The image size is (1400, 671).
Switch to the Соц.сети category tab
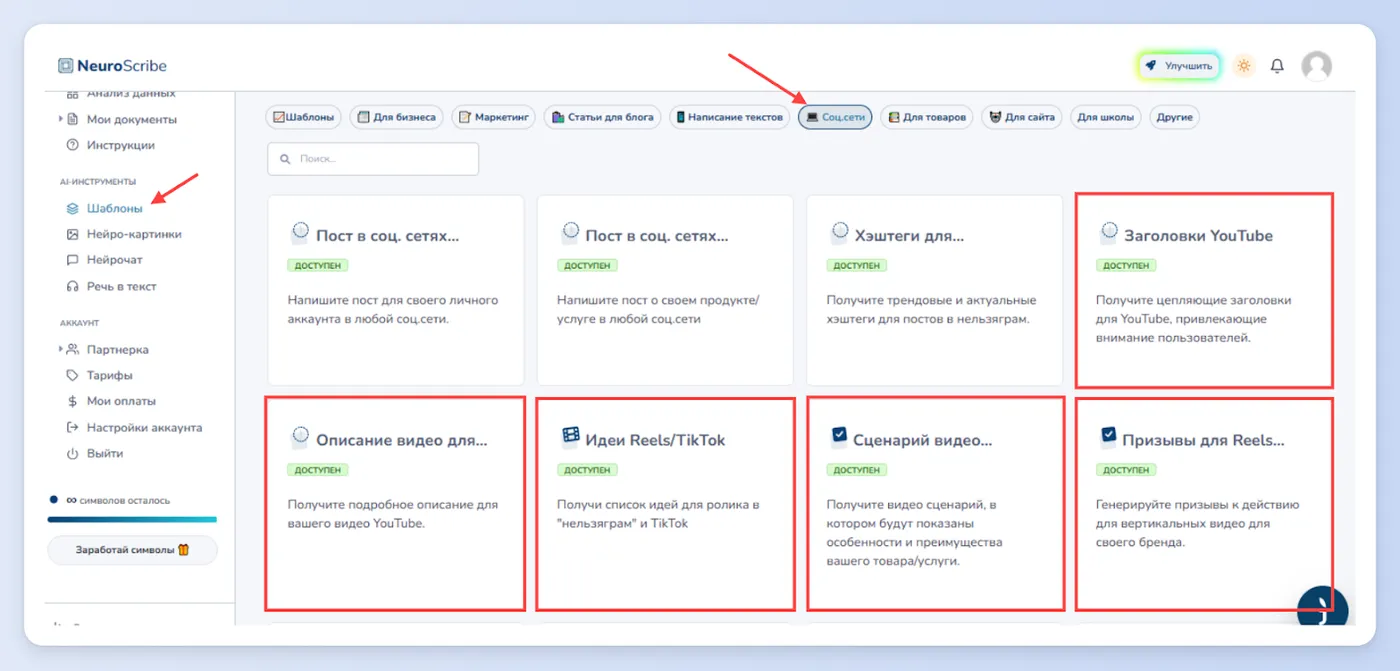(x=835, y=117)
